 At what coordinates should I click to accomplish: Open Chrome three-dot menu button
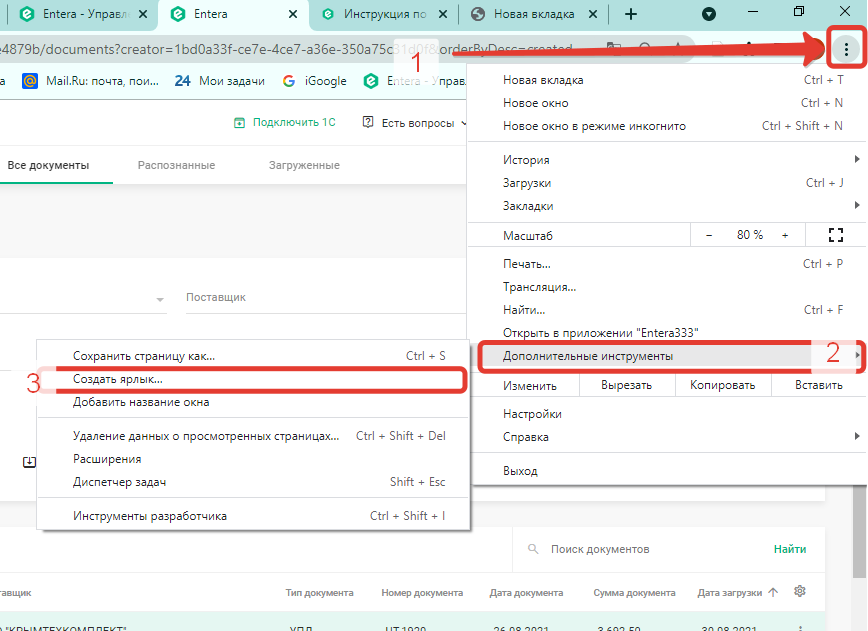point(846,50)
